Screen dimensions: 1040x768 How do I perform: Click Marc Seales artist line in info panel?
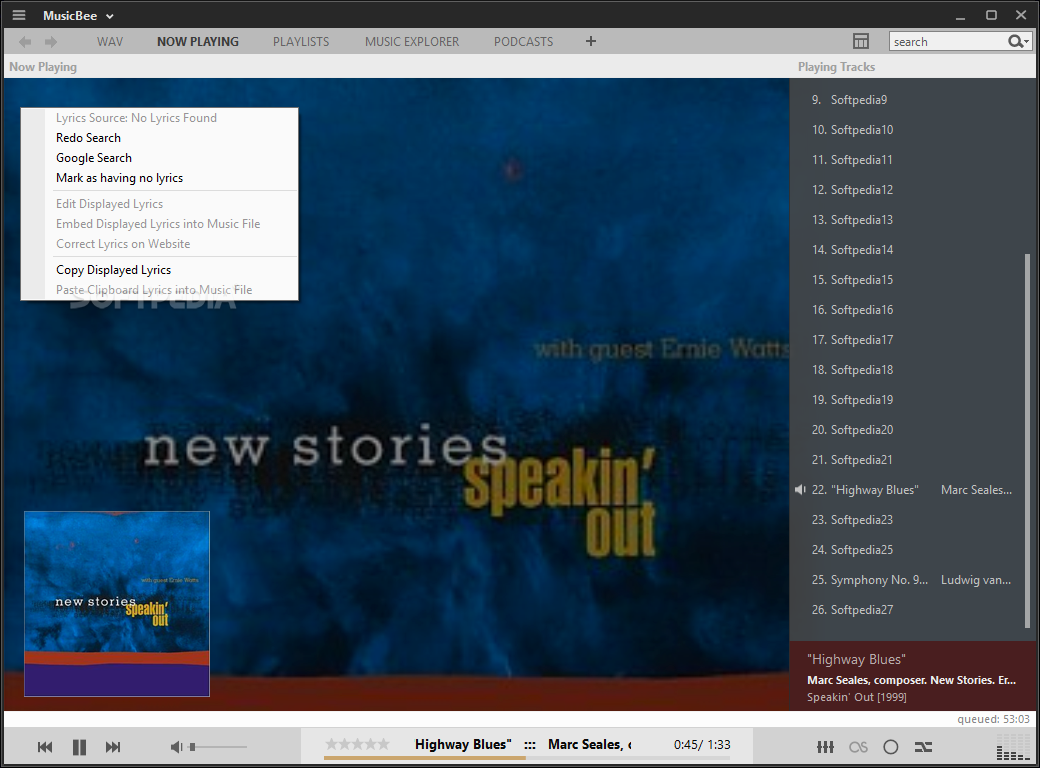click(x=911, y=680)
